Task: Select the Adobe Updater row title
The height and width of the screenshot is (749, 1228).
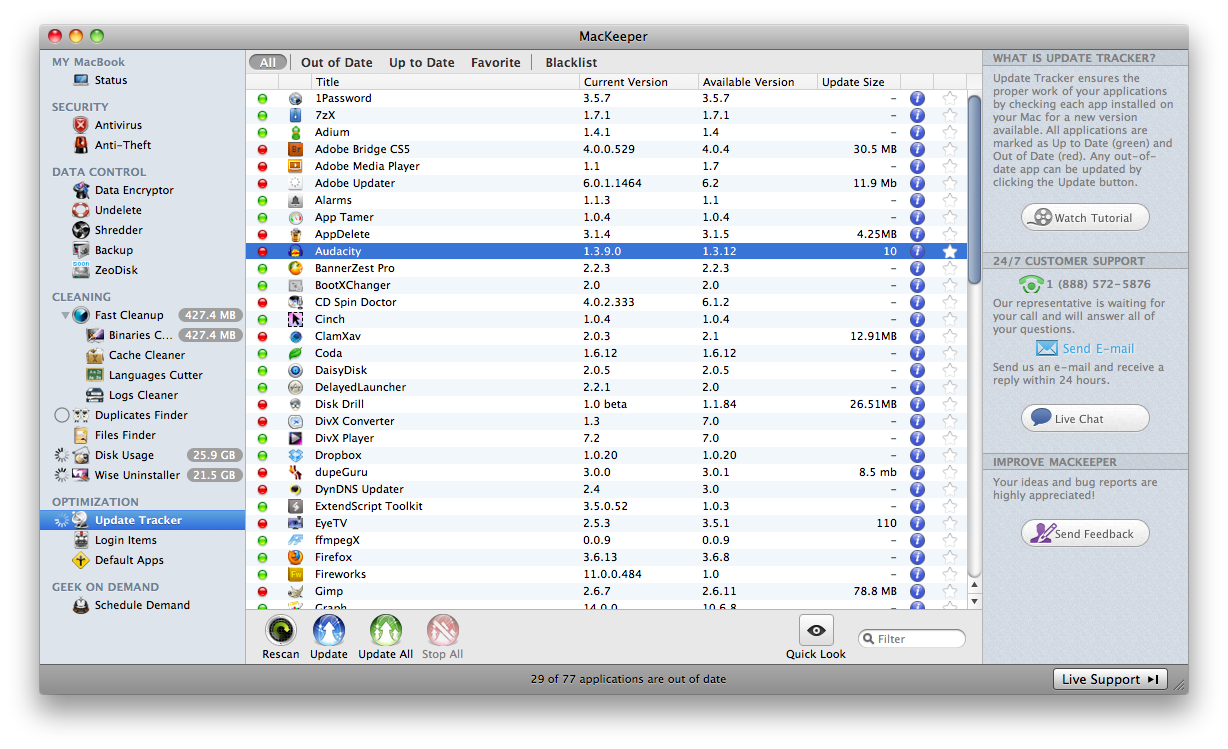Action: click(355, 183)
